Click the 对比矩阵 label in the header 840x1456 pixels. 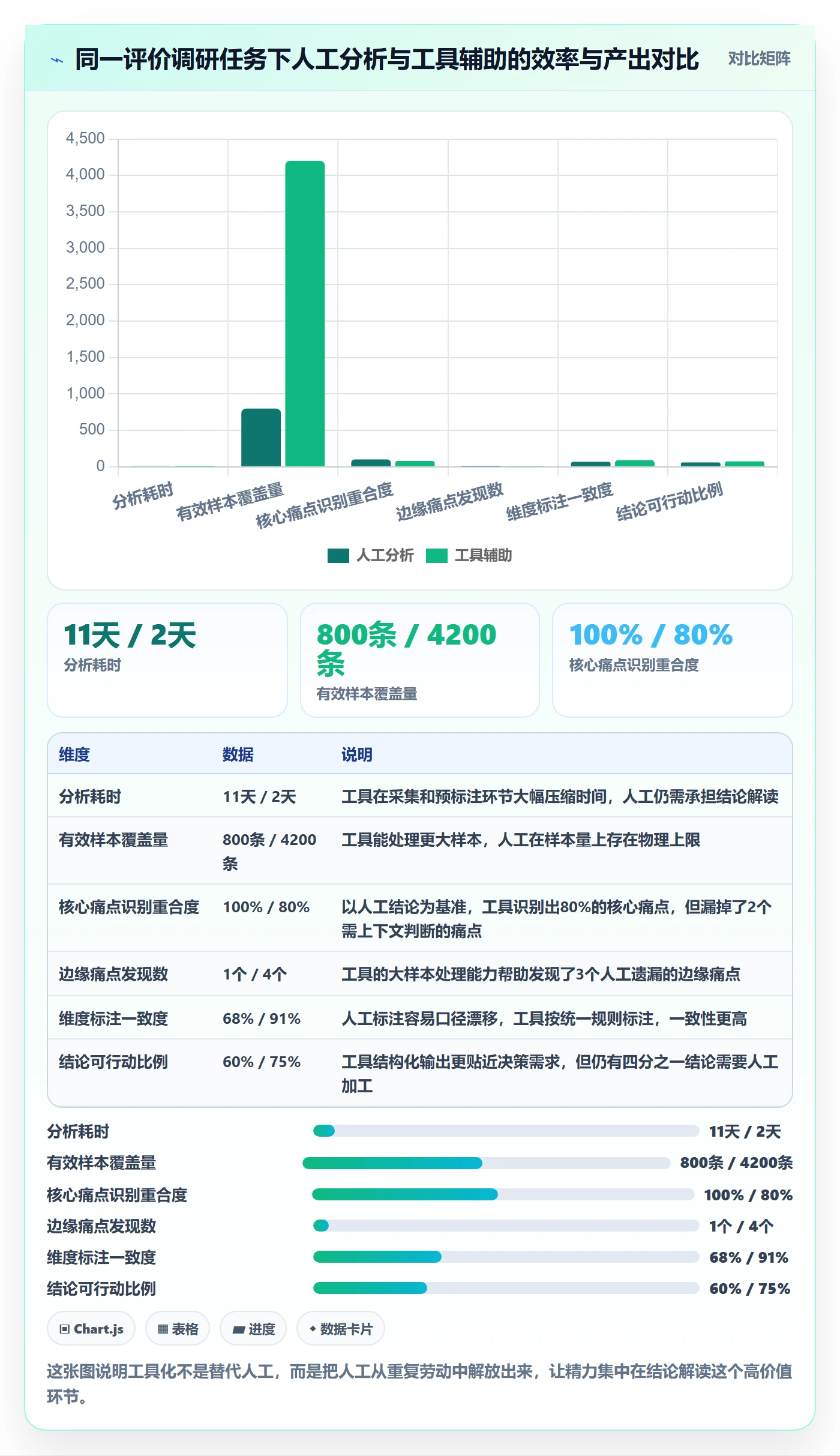tap(759, 59)
